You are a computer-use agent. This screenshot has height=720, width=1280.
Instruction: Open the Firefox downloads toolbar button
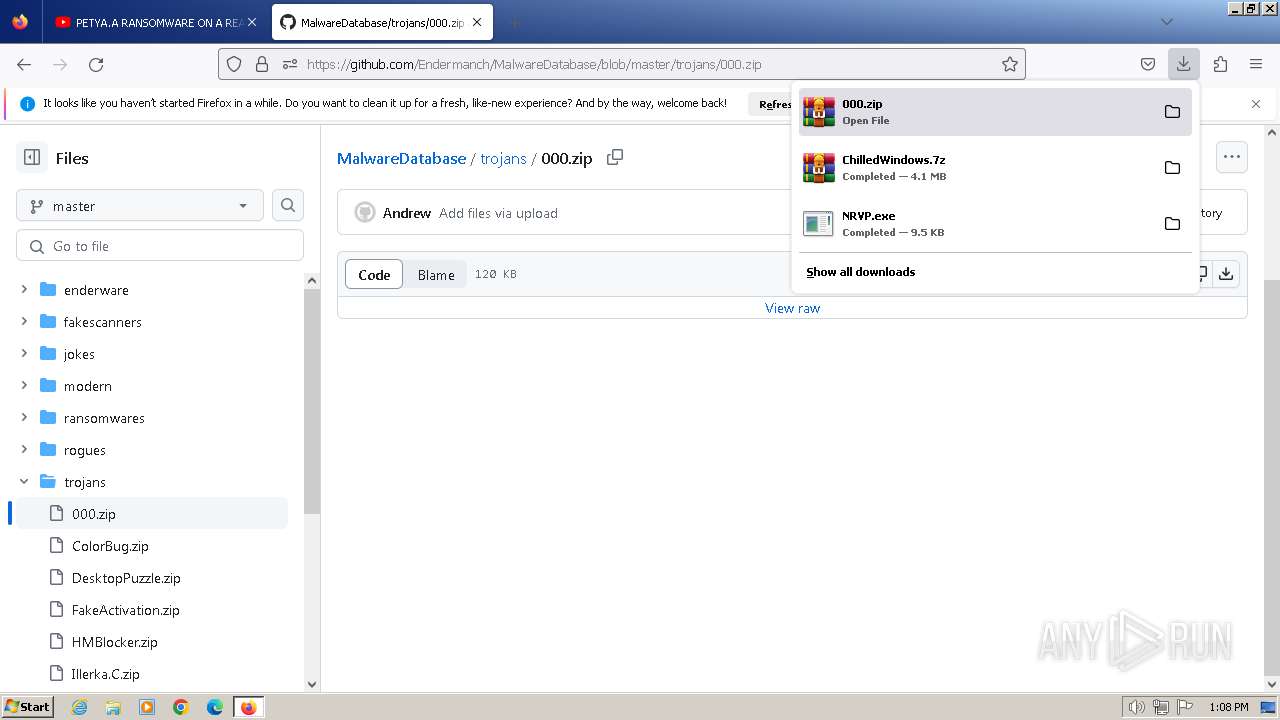click(x=1183, y=64)
